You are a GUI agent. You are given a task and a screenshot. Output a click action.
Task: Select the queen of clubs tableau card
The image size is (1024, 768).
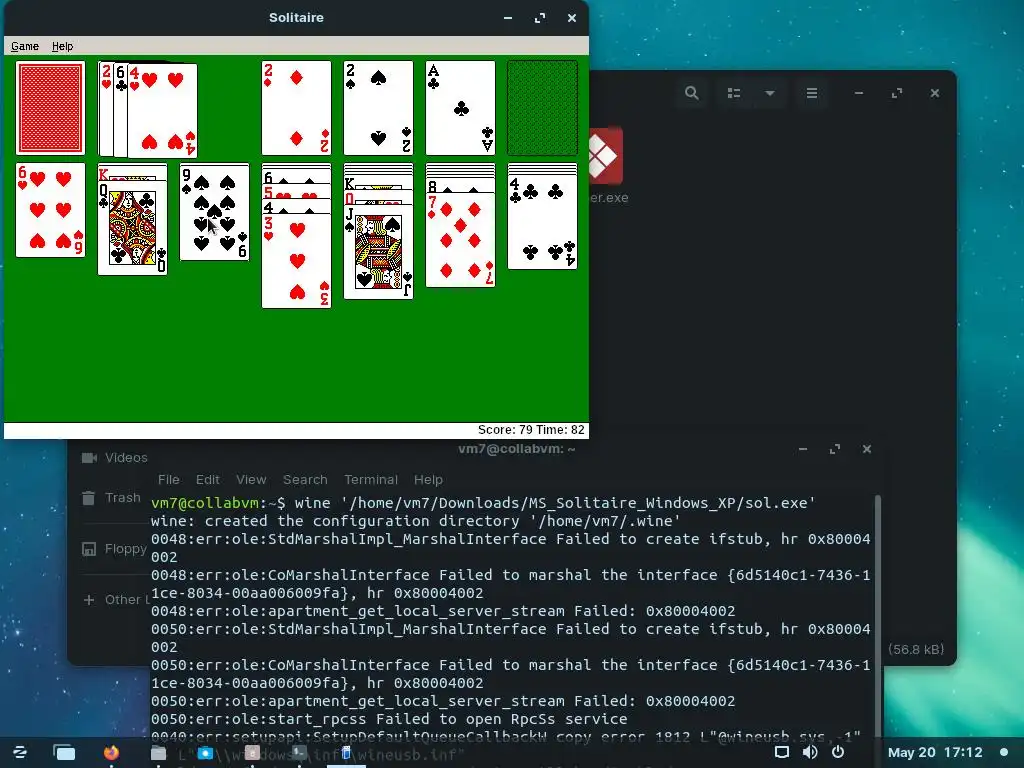(133, 228)
